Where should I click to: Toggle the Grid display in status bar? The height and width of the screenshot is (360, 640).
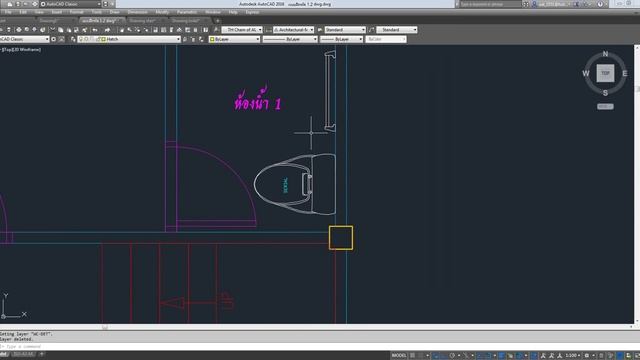pos(412,356)
